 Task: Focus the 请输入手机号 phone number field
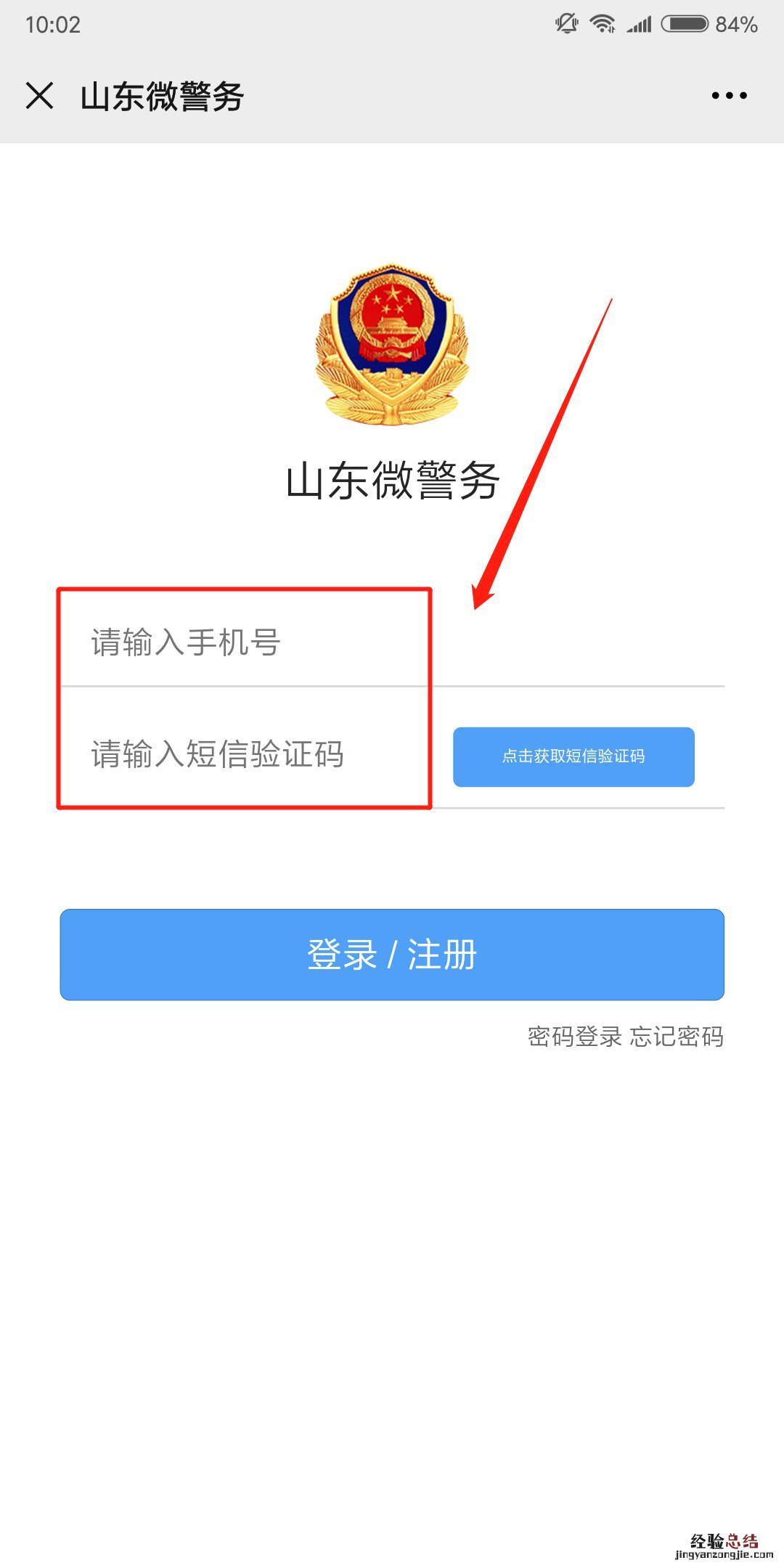click(x=393, y=642)
